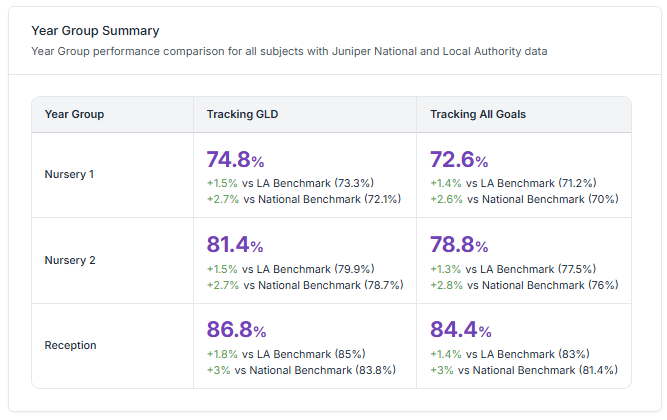Click the 78.8% Nursery 2 All Goals value
Screen dimensions: 667x420
(x=459, y=246)
